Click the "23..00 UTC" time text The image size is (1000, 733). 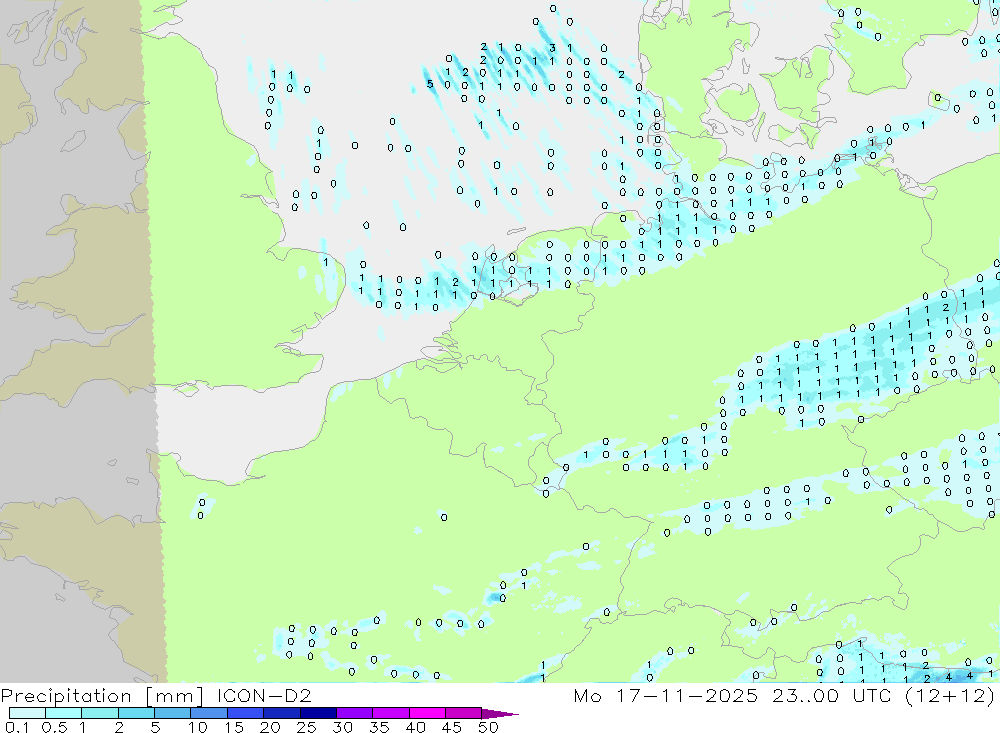point(832,695)
